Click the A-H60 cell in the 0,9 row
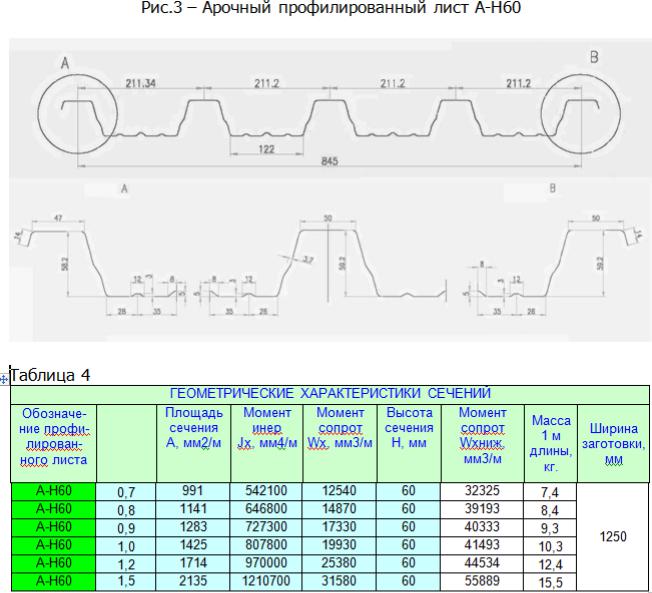The image size is (652, 593). 54,527
